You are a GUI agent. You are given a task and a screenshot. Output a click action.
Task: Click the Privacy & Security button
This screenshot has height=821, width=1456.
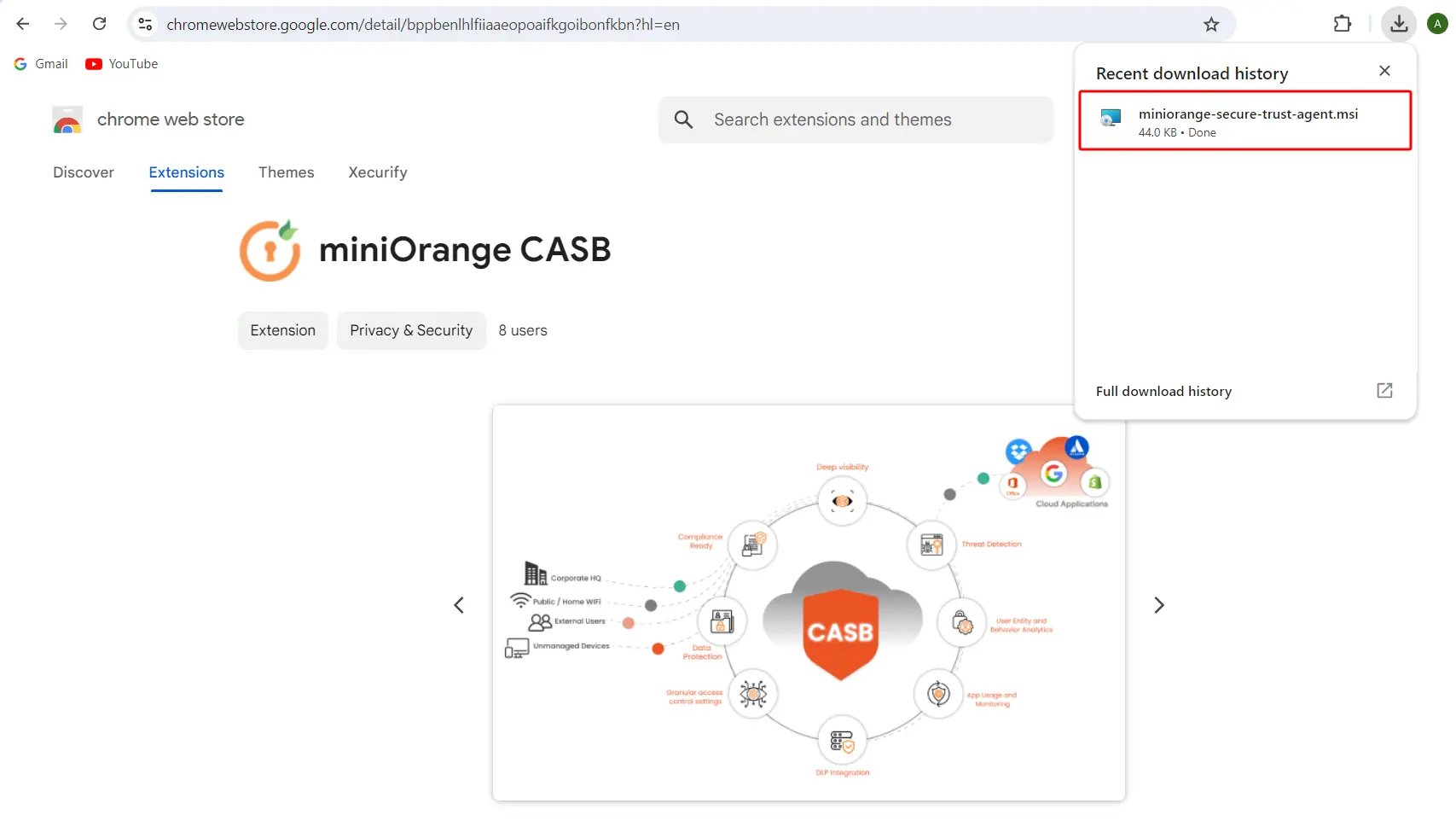click(411, 330)
